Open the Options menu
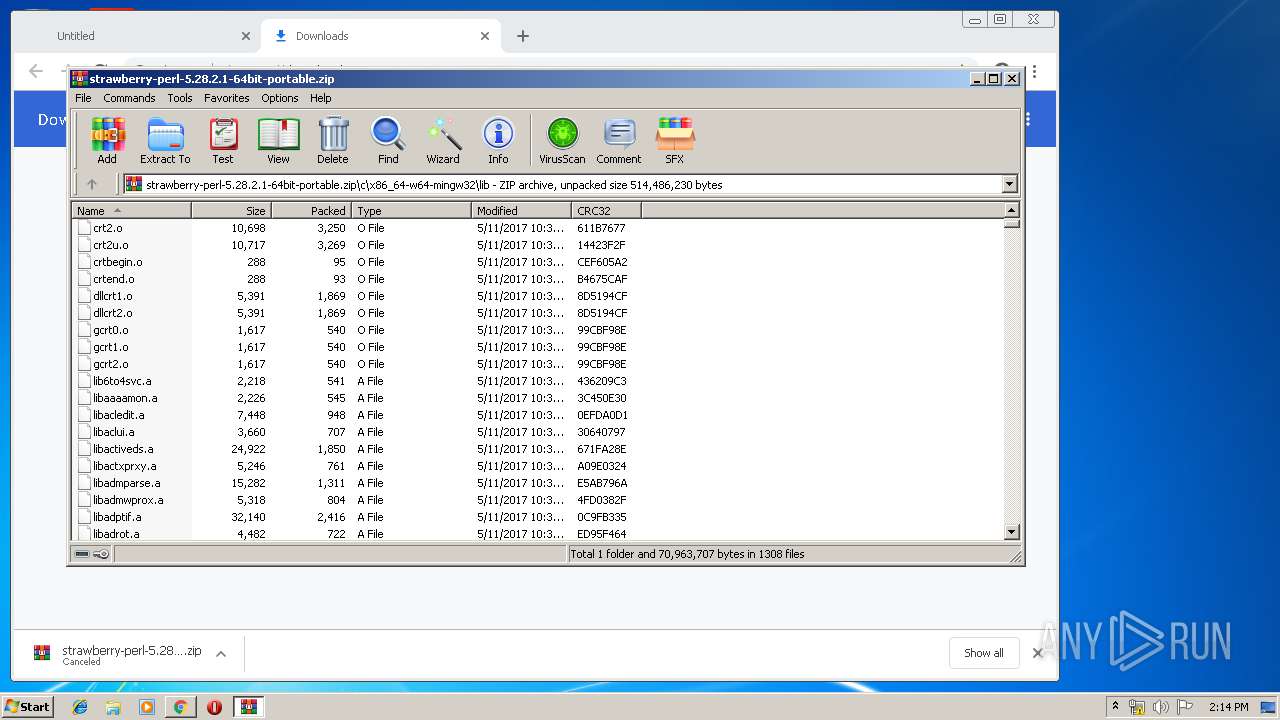Viewport: 1280px width, 720px height. pyautogui.click(x=280, y=98)
